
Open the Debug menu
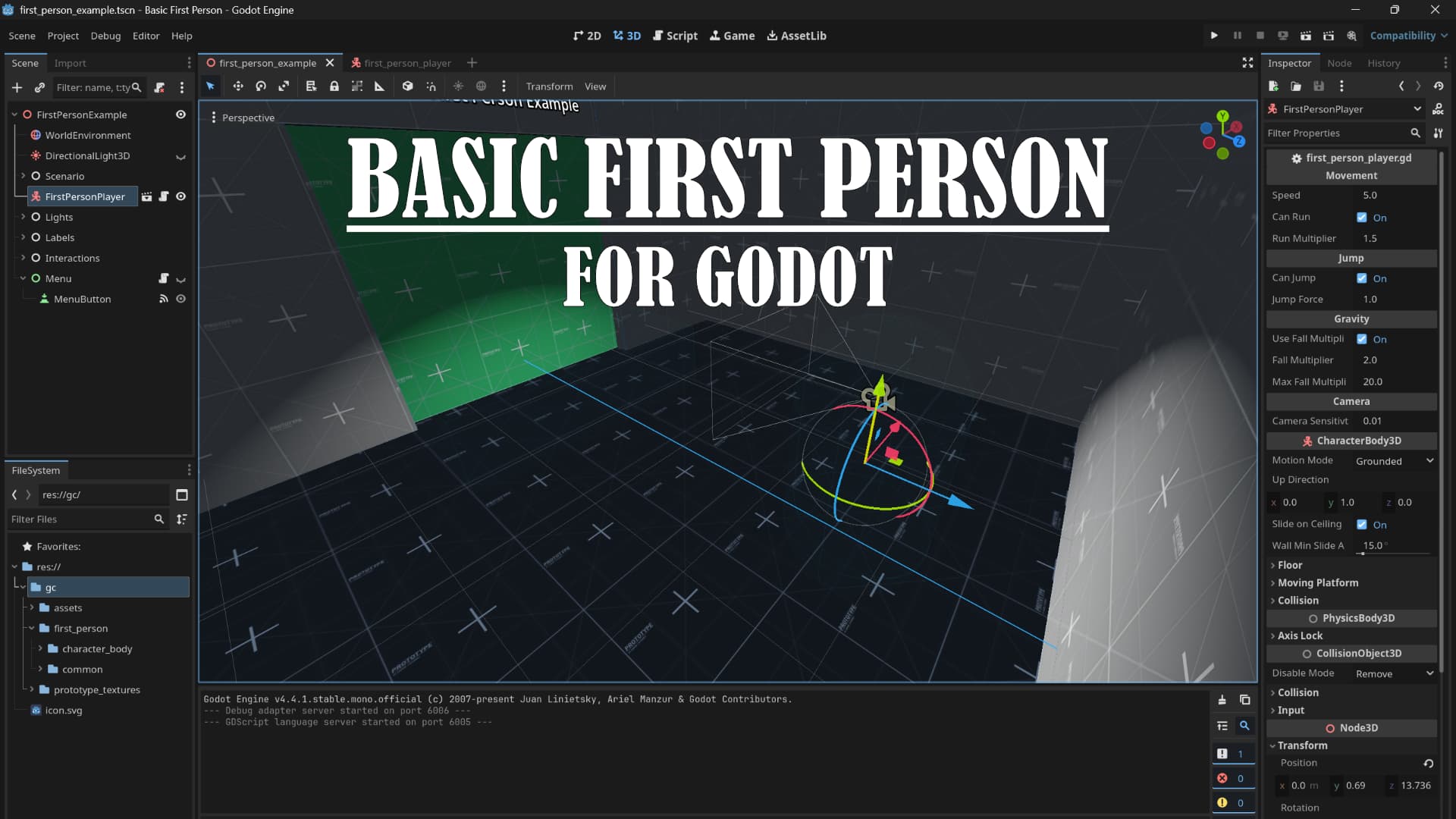[x=105, y=36]
